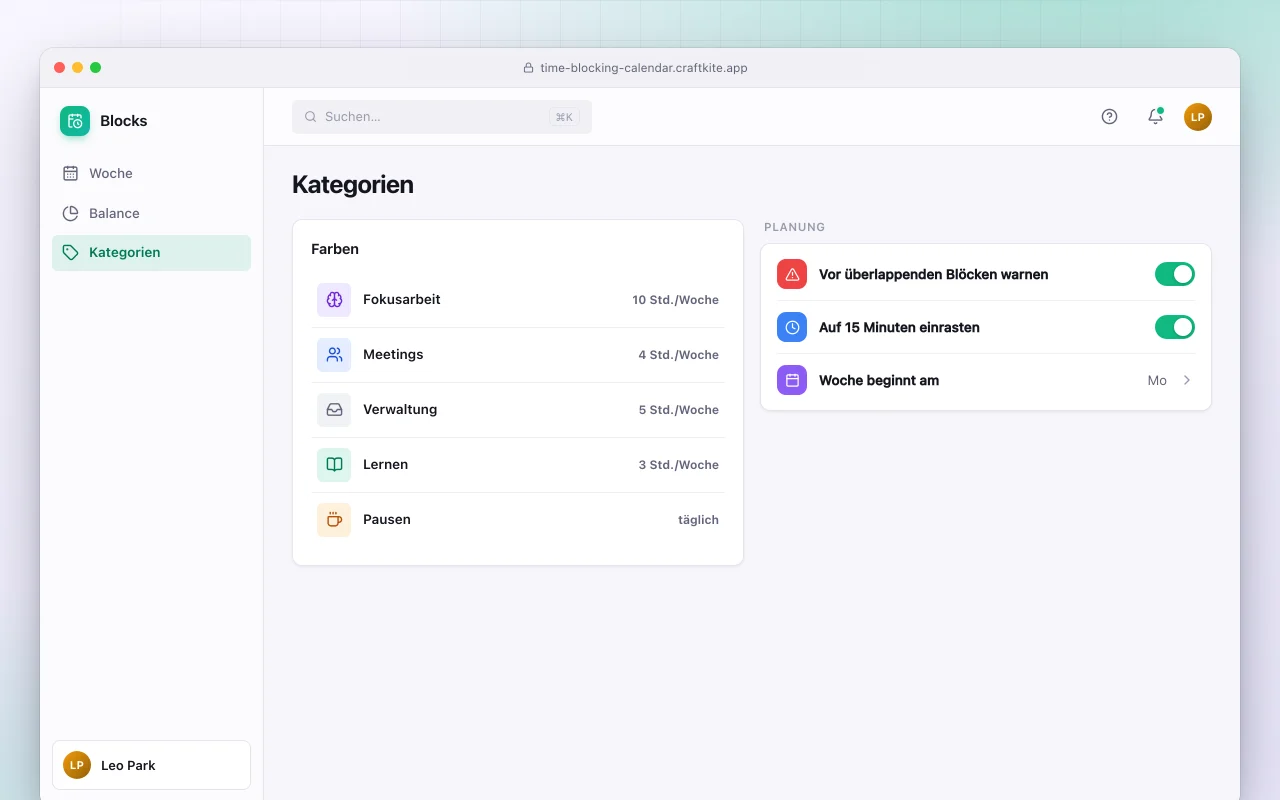Click '3 Std./Woche' value
The height and width of the screenshot is (800, 1280).
pyautogui.click(x=679, y=465)
